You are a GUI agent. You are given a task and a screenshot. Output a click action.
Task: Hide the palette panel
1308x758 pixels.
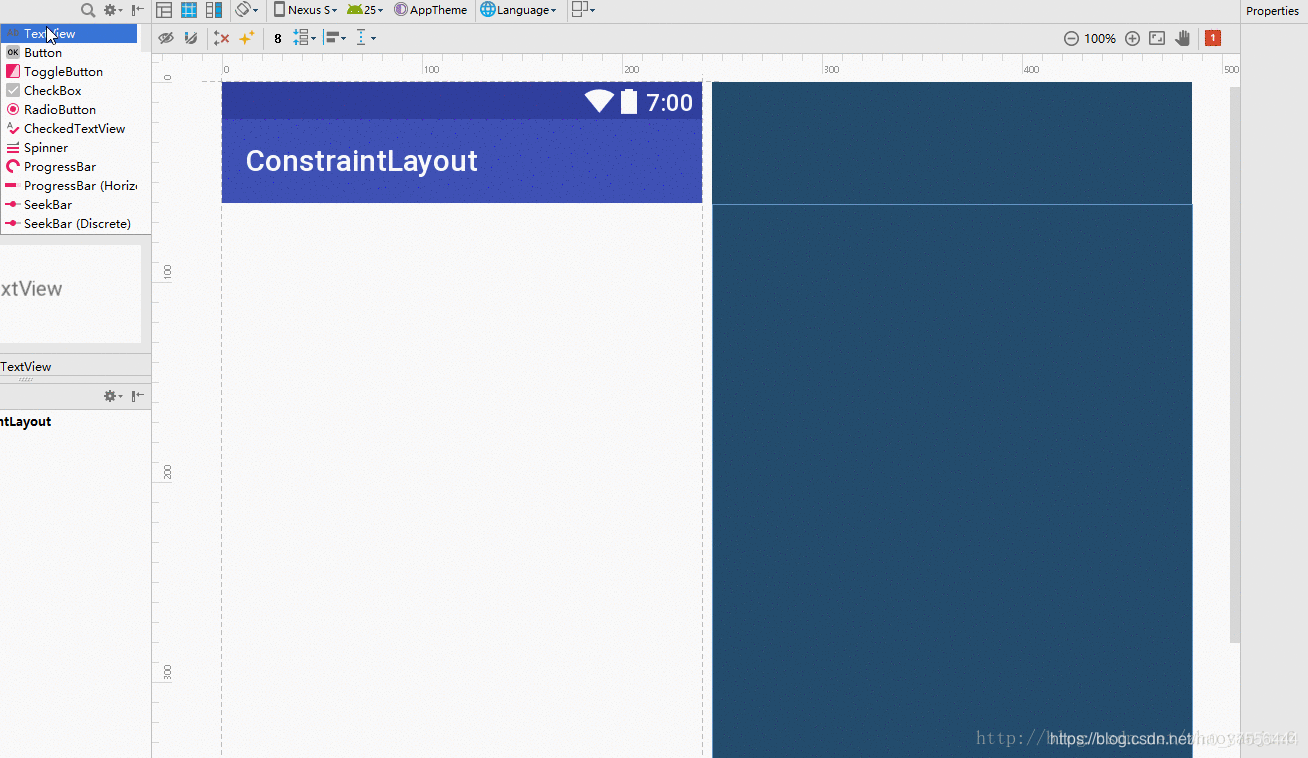[x=138, y=10]
